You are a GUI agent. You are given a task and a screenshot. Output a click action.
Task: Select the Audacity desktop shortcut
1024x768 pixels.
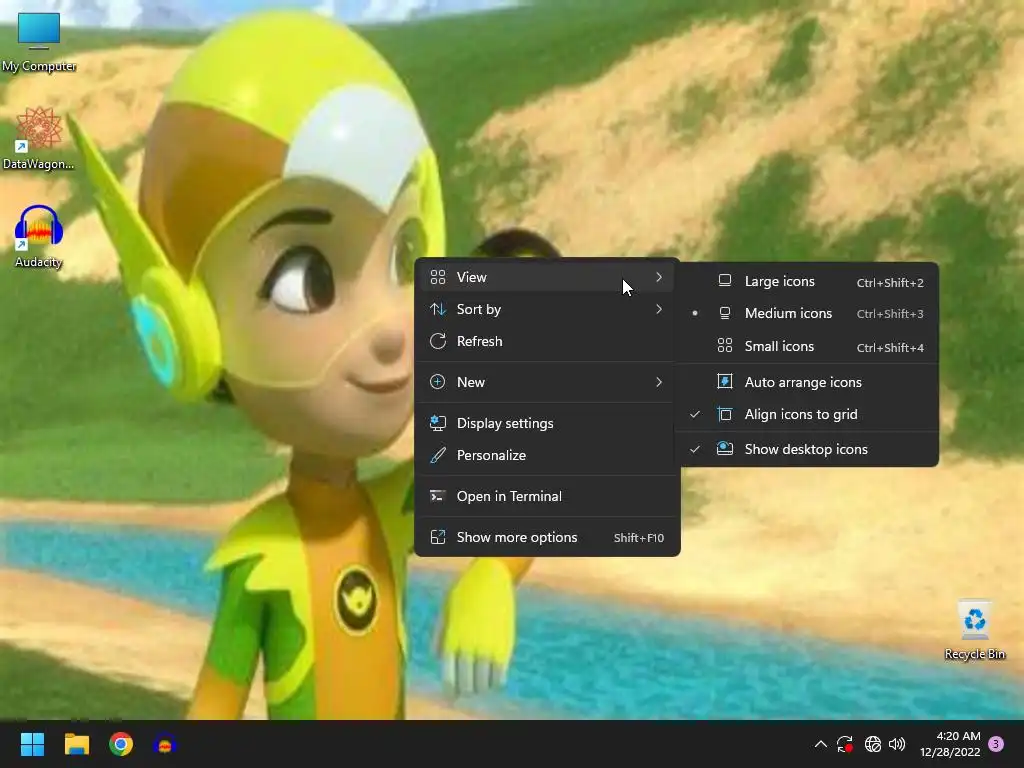click(39, 236)
